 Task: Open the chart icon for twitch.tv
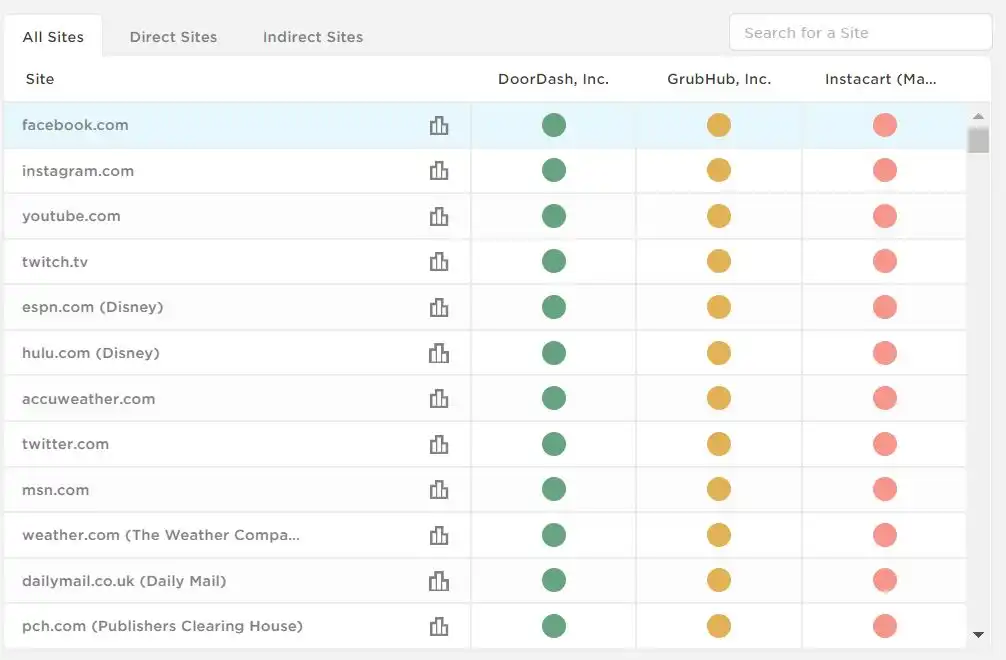pos(439,262)
